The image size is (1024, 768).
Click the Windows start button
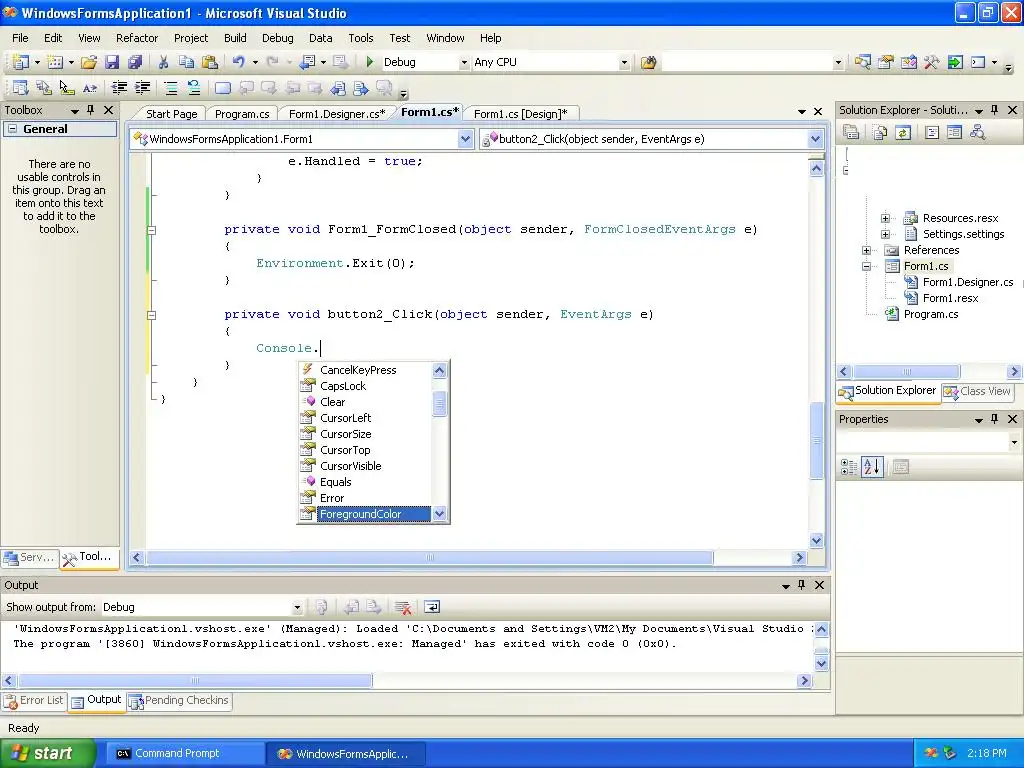pos(46,753)
